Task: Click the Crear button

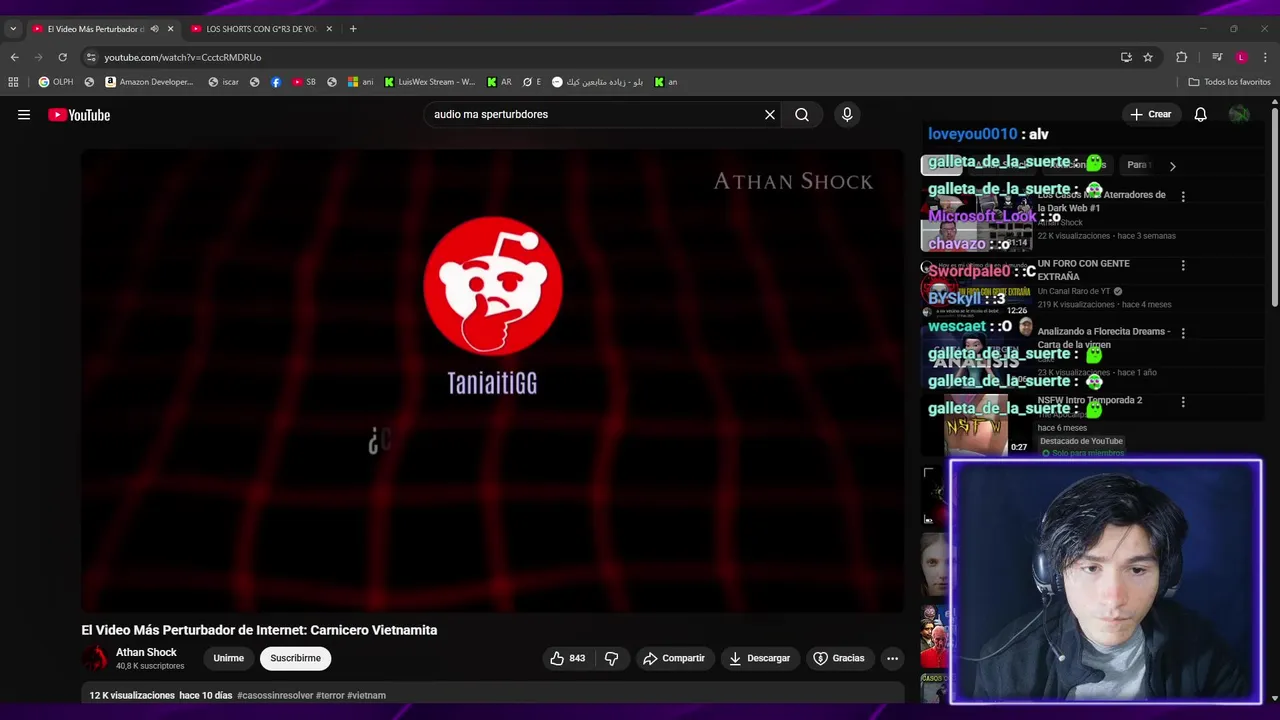Action: point(1151,115)
